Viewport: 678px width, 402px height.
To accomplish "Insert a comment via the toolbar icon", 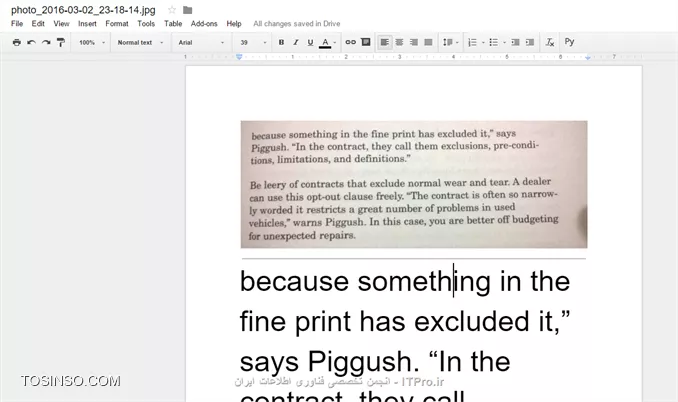I will tap(366, 42).
